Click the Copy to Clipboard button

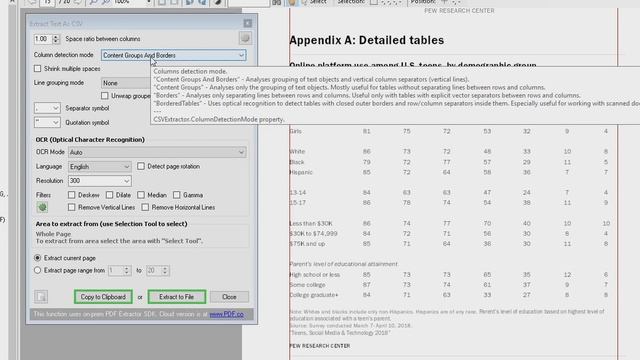[103, 297]
